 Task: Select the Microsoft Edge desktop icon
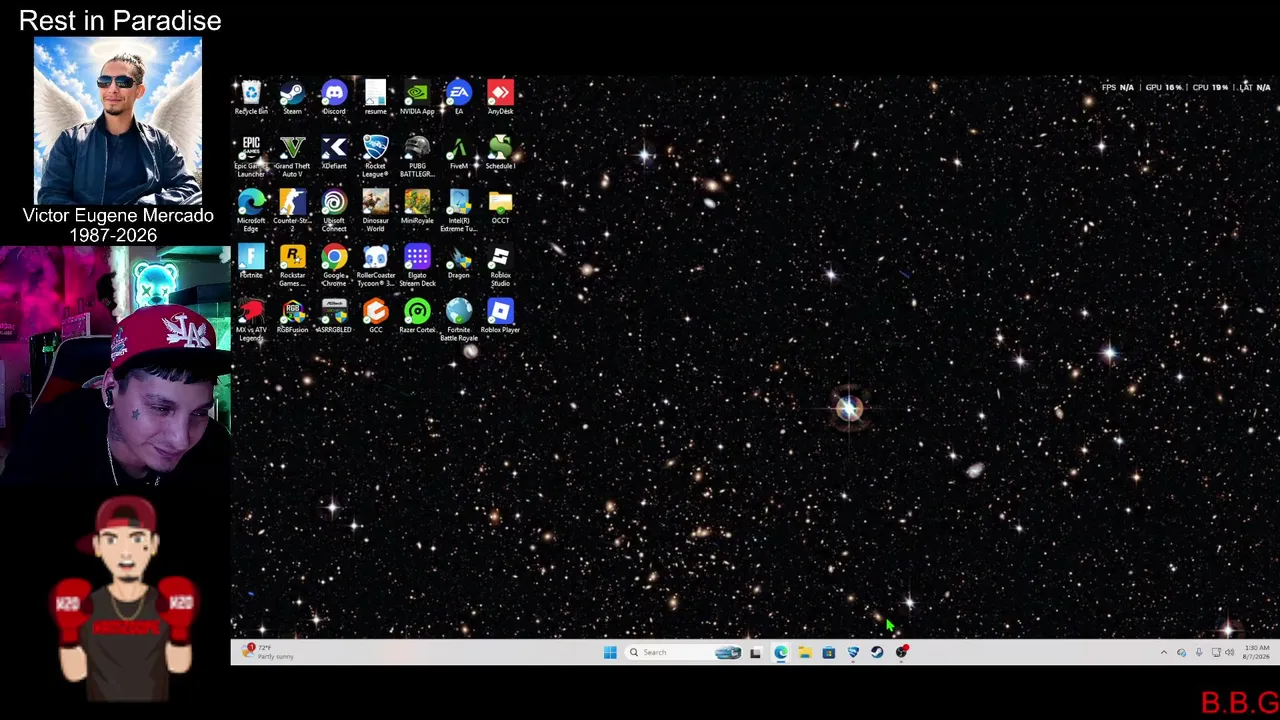point(251,212)
